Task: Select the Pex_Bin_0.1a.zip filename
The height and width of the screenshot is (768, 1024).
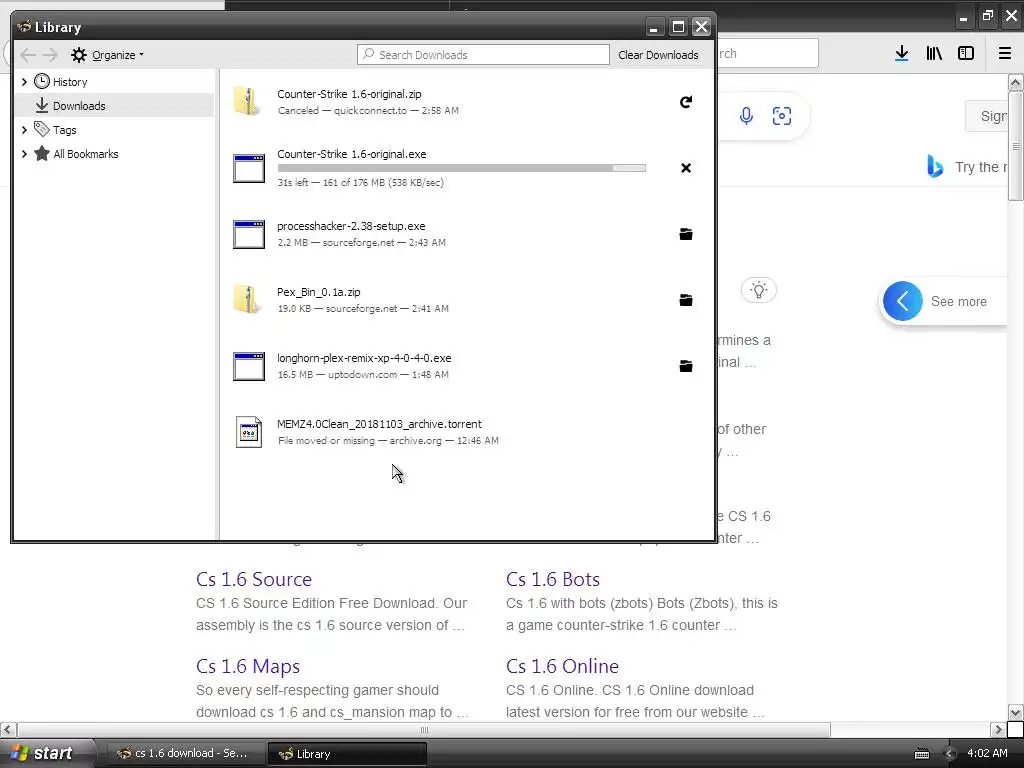Action: click(x=319, y=292)
